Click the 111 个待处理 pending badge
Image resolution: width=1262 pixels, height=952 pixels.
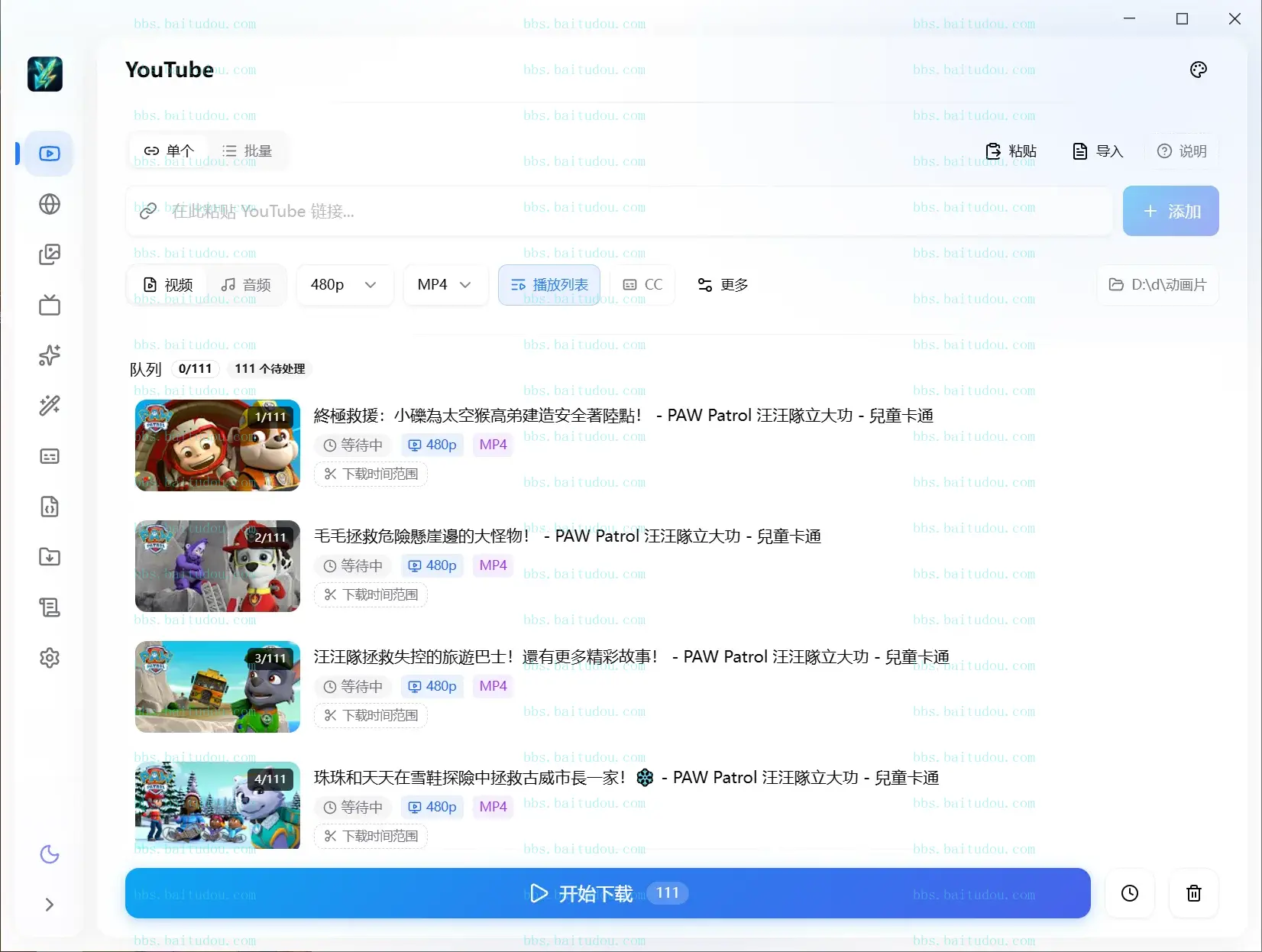270,369
